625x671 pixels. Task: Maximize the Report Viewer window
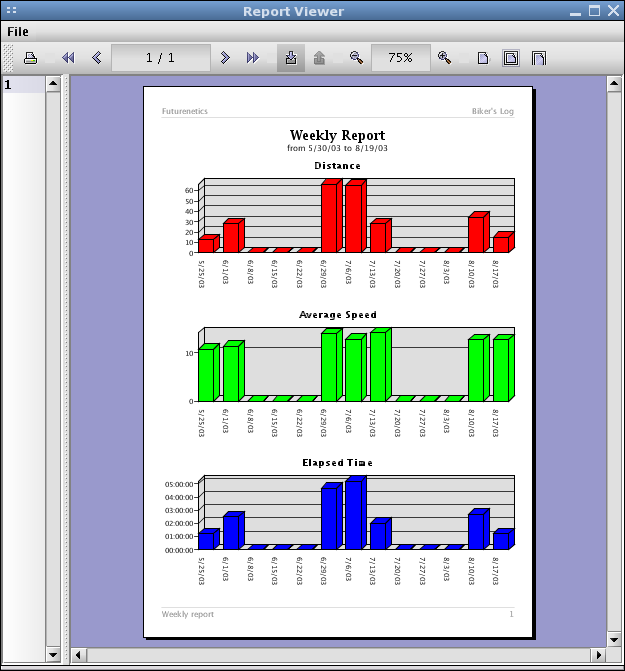pyautogui.click(x=594, y=11)
